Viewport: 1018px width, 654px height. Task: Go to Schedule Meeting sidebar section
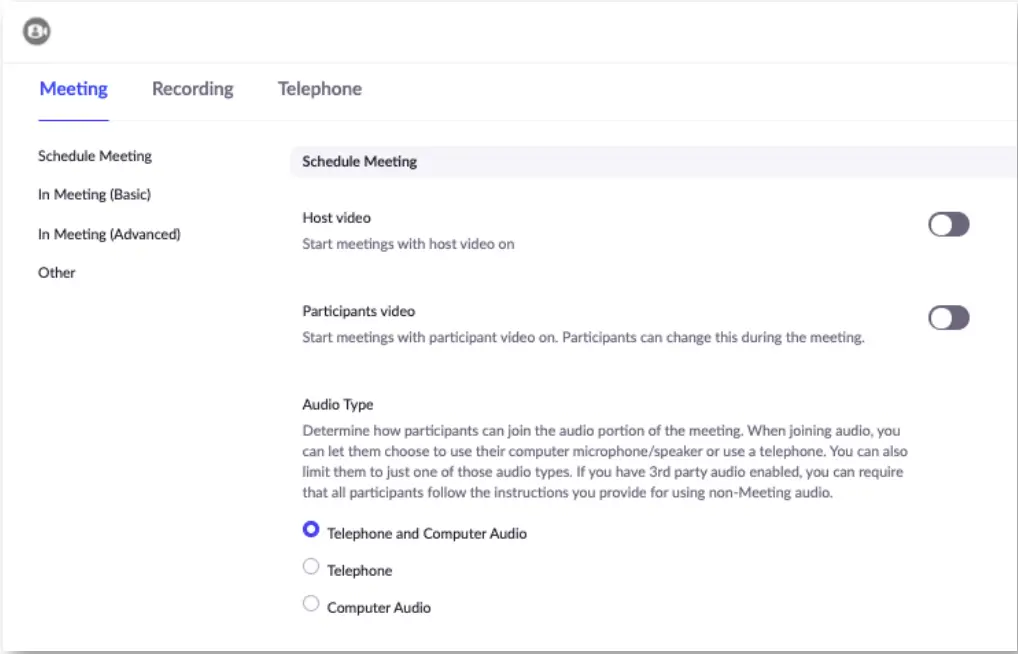pos(95,156)
